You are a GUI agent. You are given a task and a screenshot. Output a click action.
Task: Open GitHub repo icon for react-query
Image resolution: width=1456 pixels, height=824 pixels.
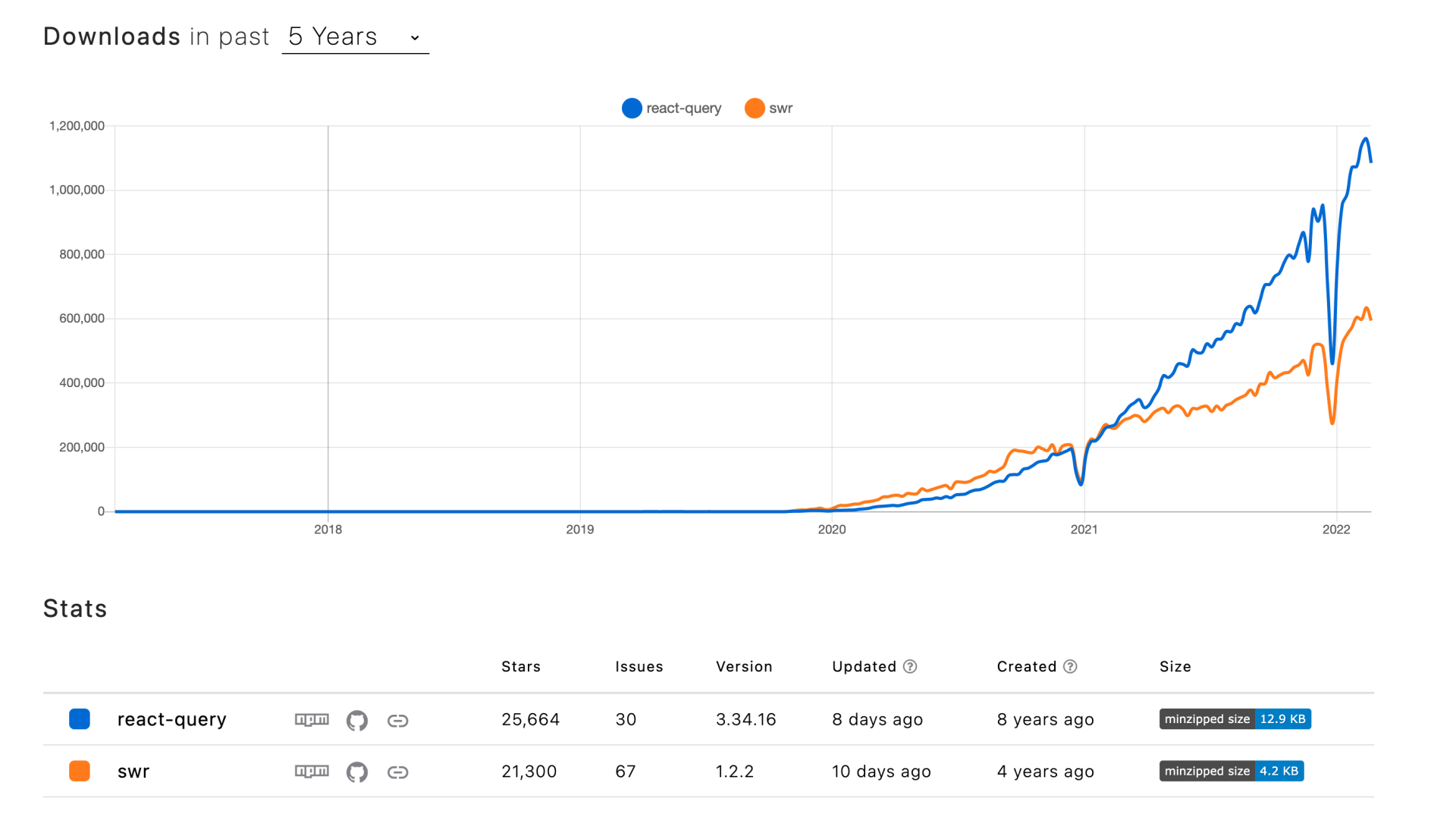point(356,720)
